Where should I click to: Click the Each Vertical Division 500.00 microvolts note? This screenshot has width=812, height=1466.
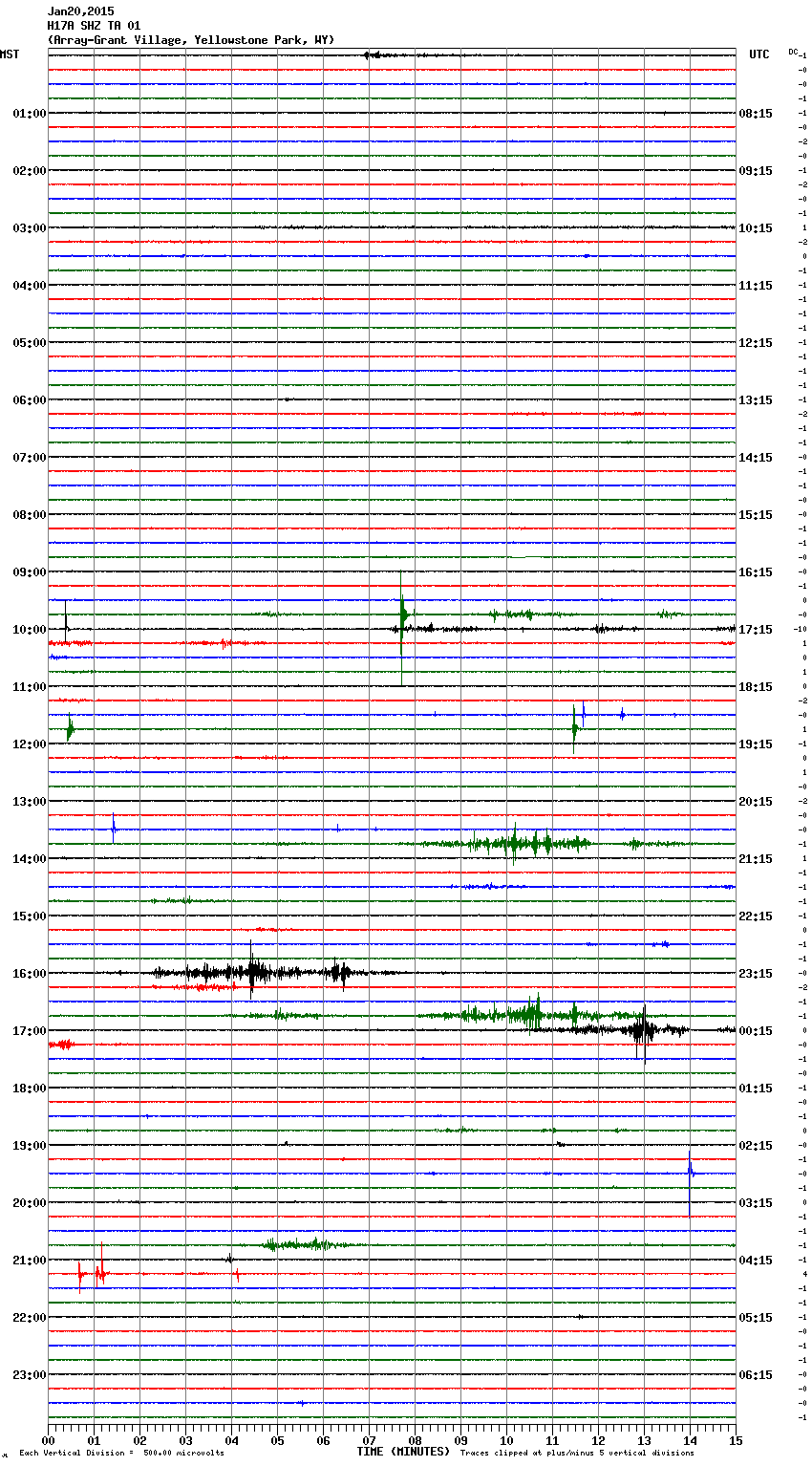pos(121,1454)
